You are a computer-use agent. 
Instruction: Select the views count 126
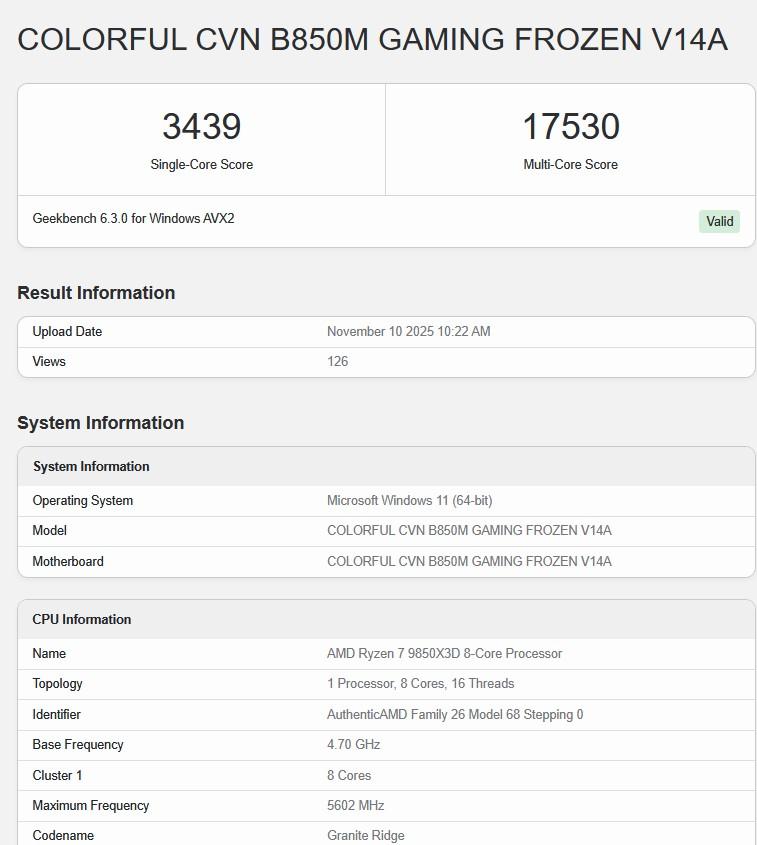(x=337, y=362)
